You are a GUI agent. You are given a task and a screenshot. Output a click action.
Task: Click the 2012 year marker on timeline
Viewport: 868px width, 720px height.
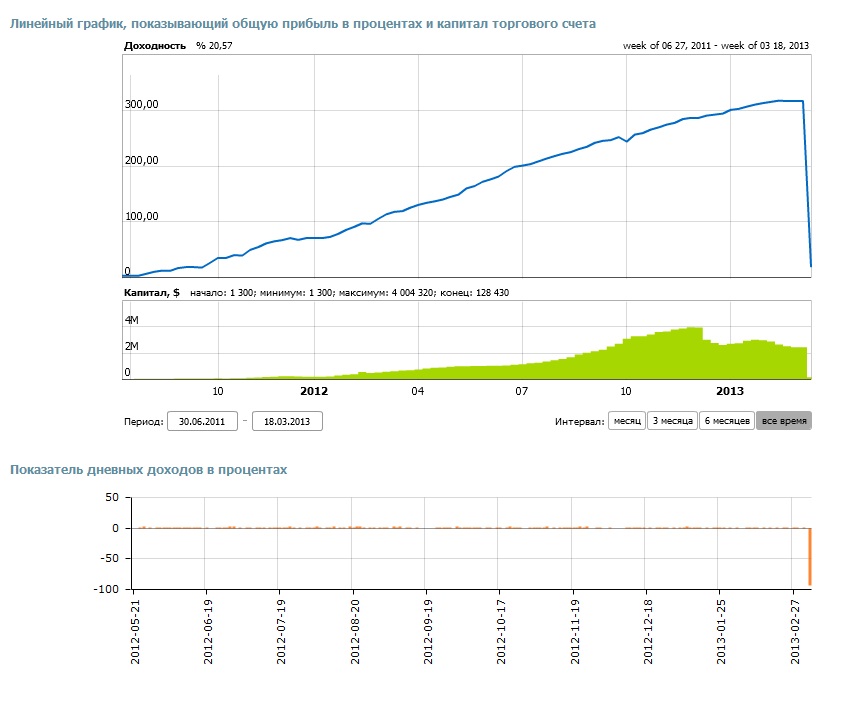click(314, 391)
